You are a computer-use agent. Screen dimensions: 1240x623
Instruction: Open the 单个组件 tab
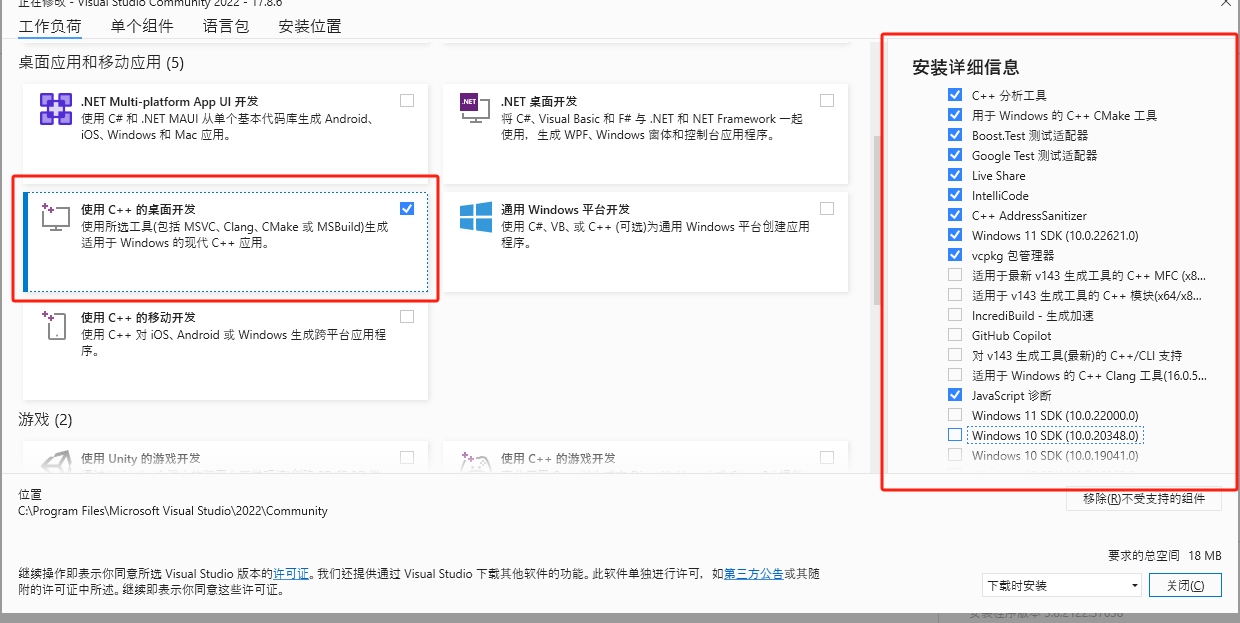pyautogui.click(x=142, y=26)
